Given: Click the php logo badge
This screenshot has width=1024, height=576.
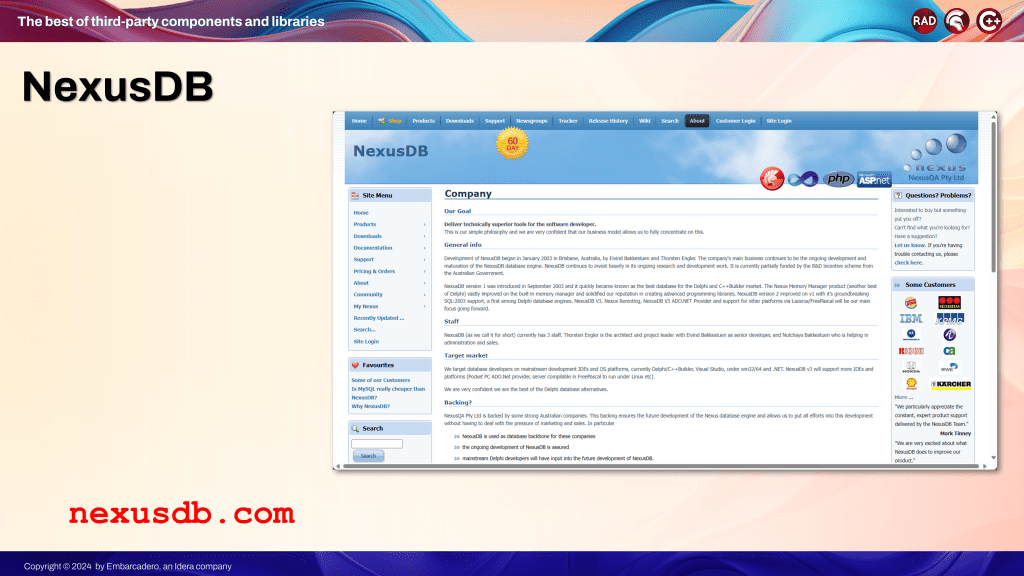Looking at the screenshot, I should click(839, 178).
